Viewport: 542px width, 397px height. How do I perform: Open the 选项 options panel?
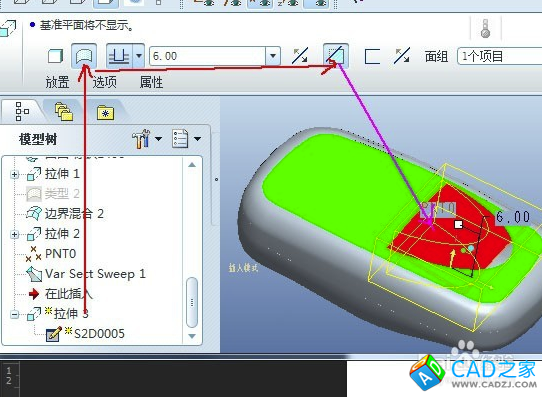coord(104,82)
